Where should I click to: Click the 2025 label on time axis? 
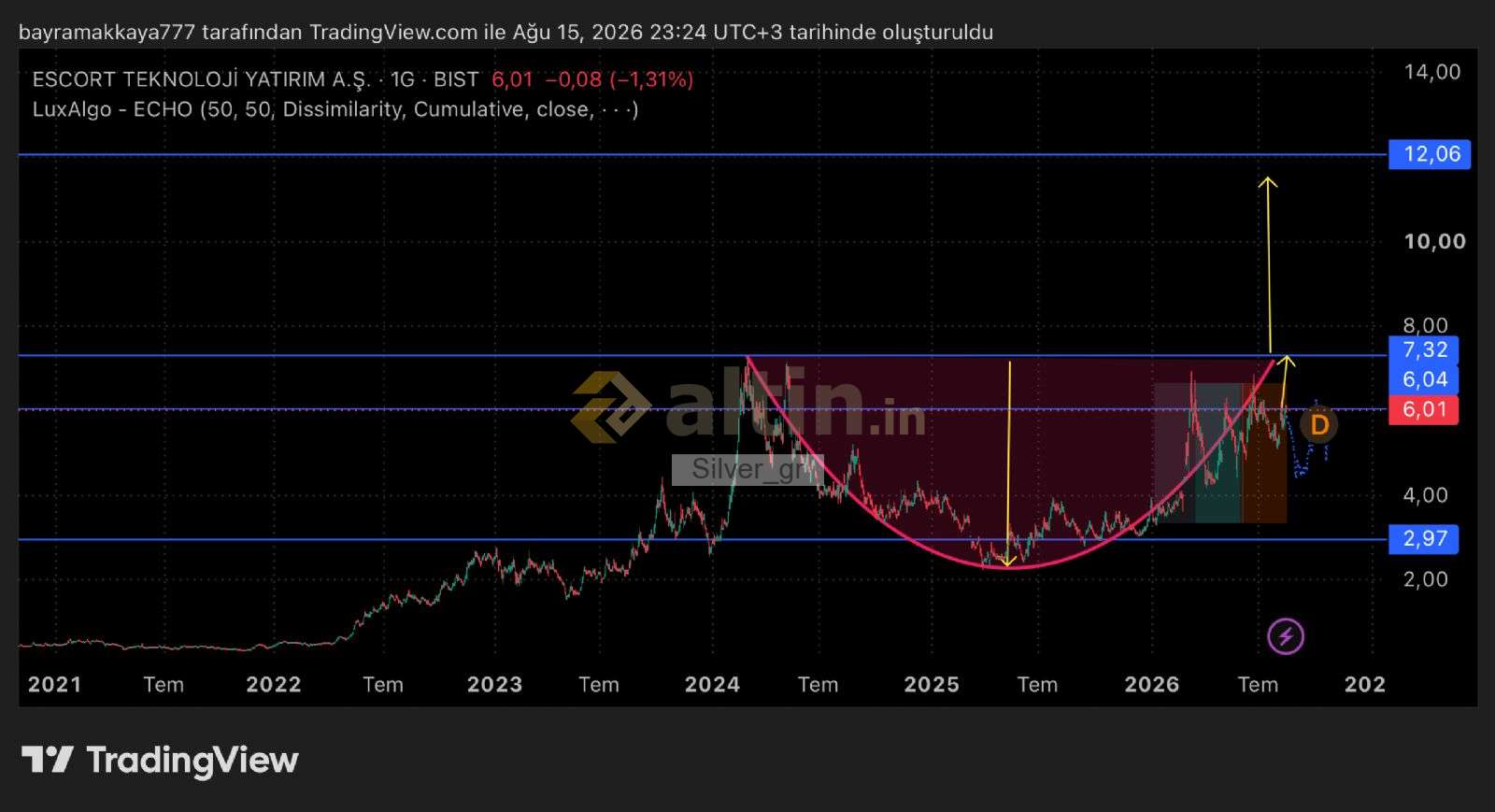click(932, 685)
